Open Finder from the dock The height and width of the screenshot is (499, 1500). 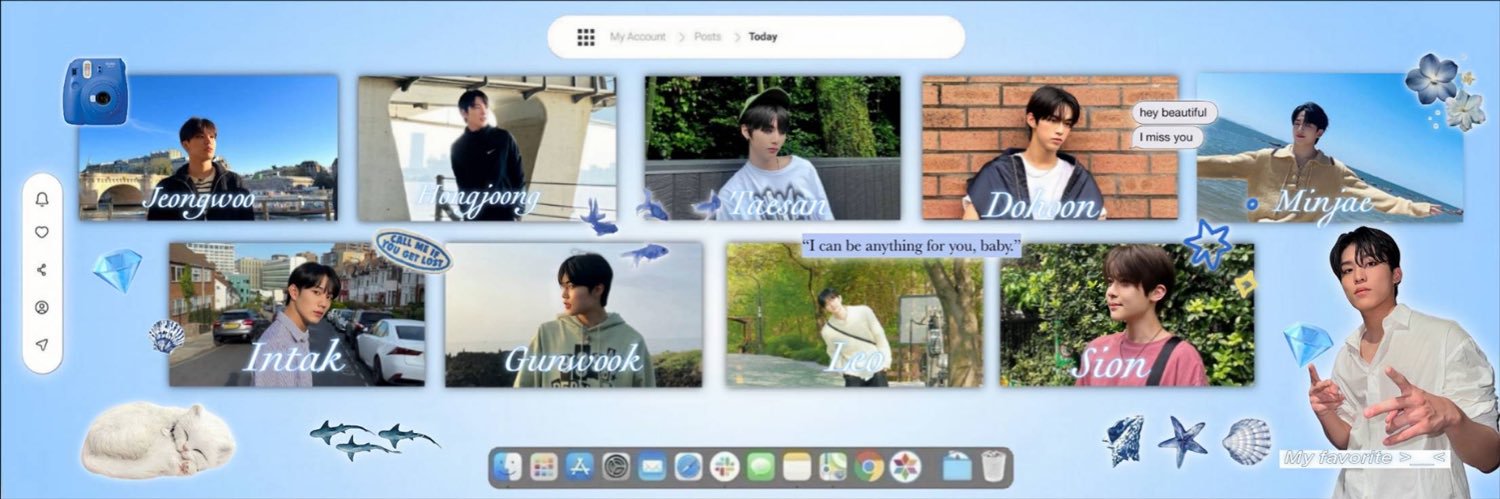(x=508, y=466)
